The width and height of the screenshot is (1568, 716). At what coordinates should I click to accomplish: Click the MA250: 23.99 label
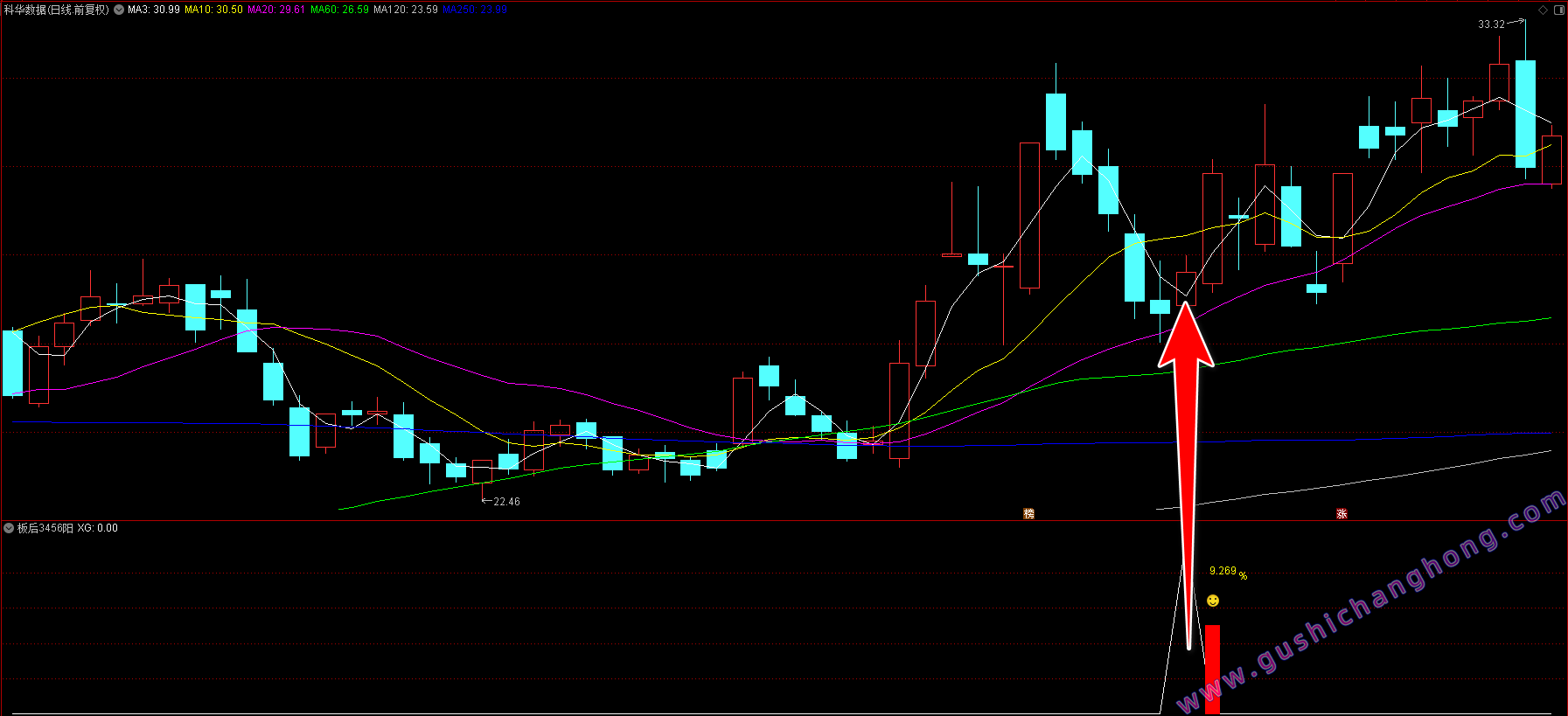475,10
